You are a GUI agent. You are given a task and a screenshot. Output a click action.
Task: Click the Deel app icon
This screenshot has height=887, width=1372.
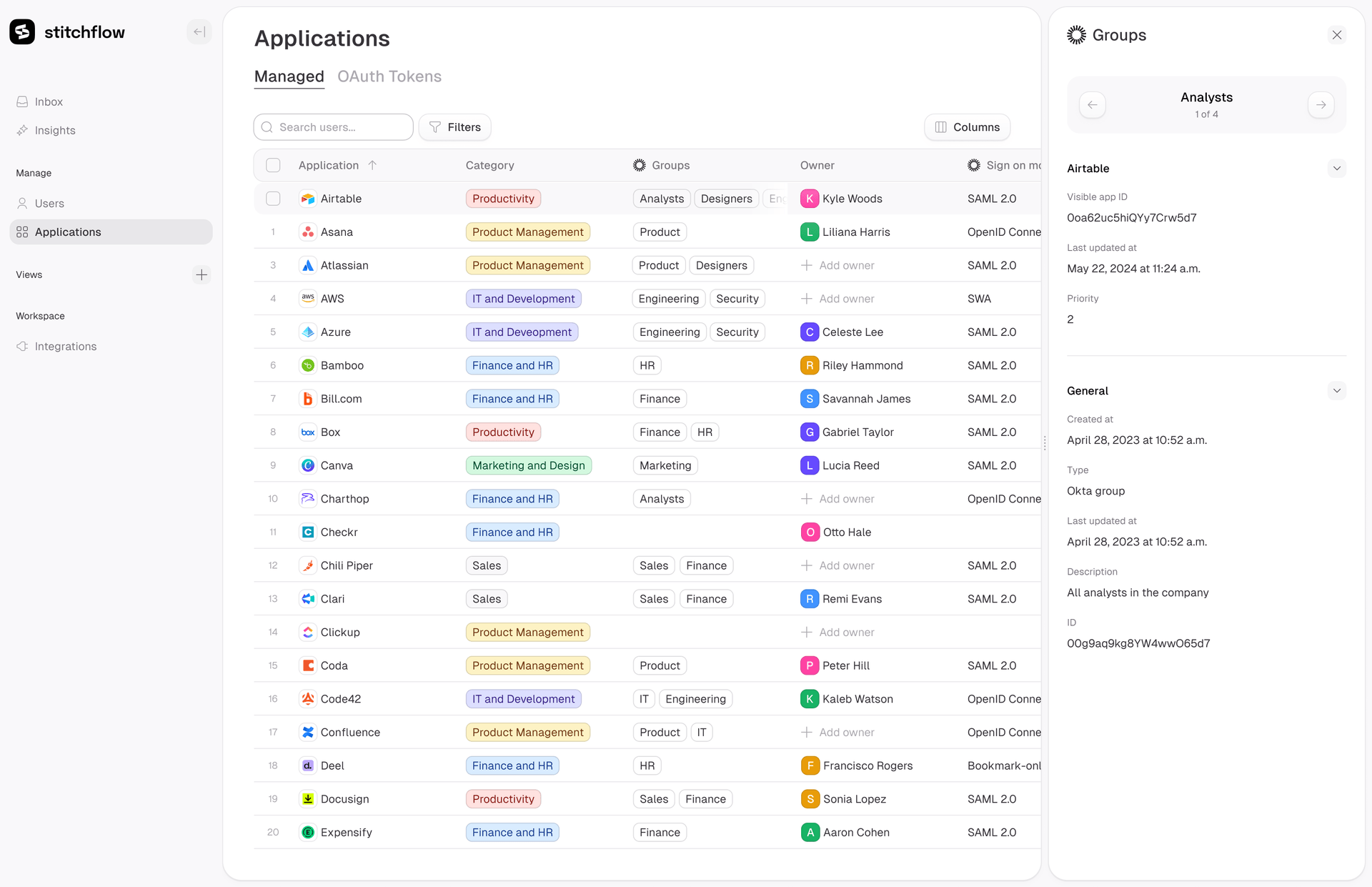[308, 765]
